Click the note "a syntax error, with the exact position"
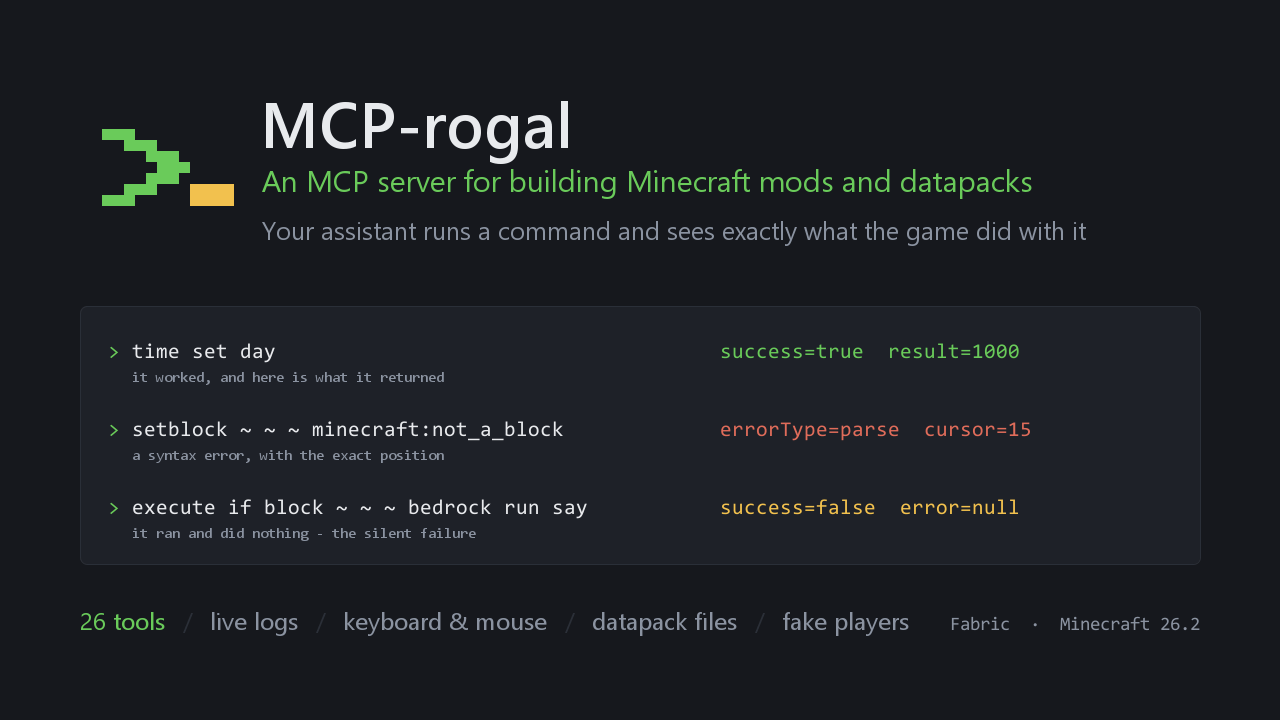The width and height of the screenshot is (1280, 720). [288, 456]
